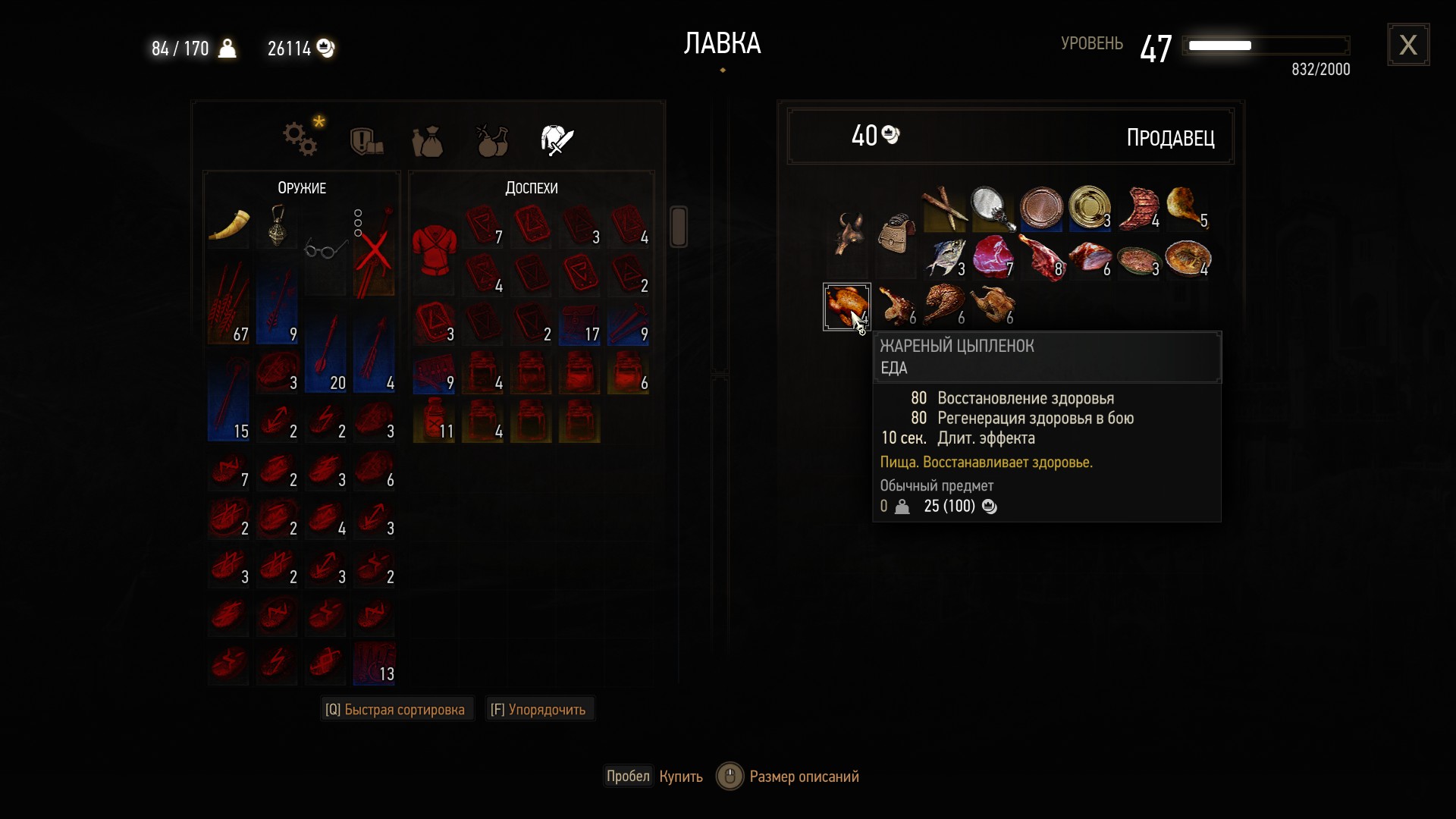Screen dimensions: 1456x819
Task: Click the Buy prompt
Action: pos(654,776)
